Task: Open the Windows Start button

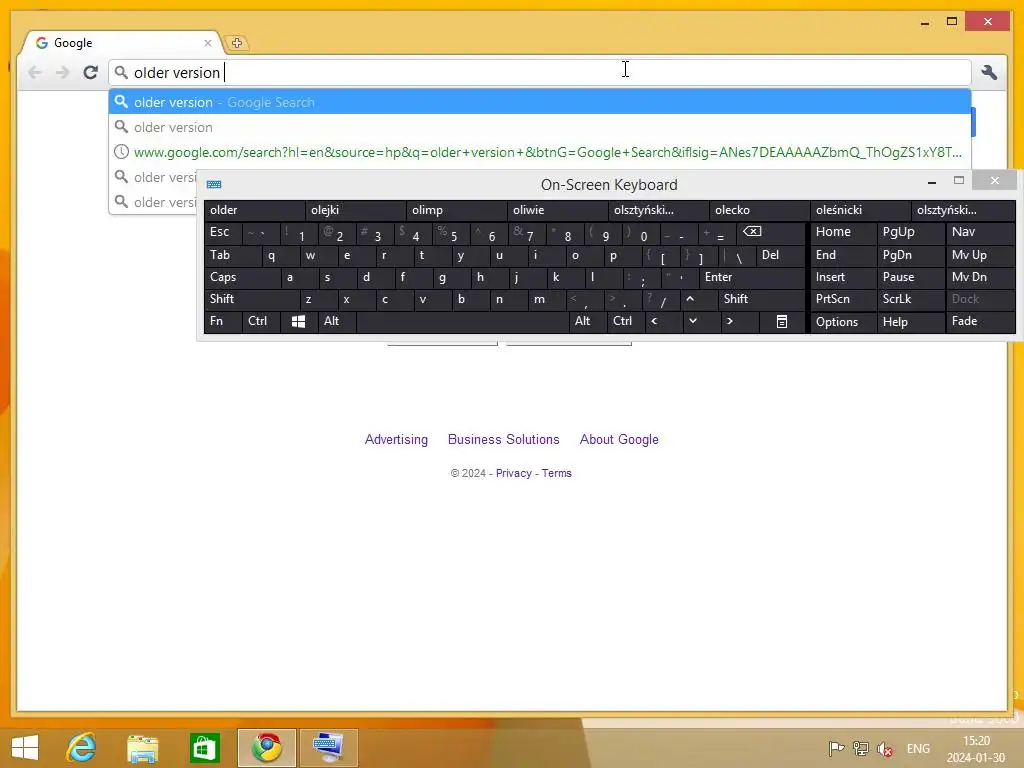Action: click(25, 748)
